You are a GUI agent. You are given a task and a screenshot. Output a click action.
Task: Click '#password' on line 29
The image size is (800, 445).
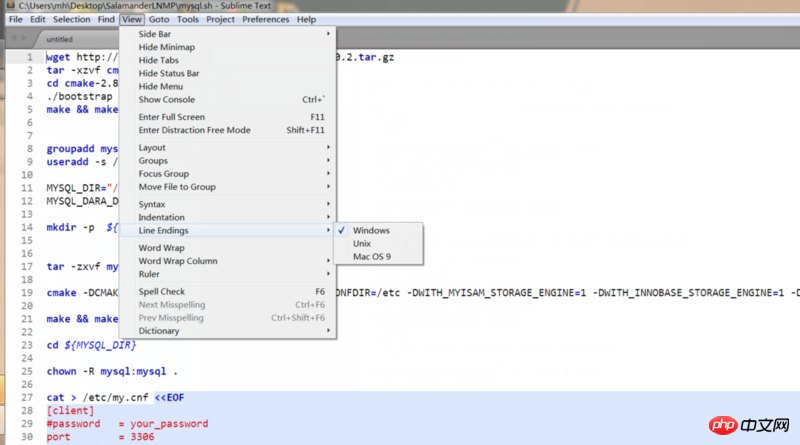click(x=73, y=424)
